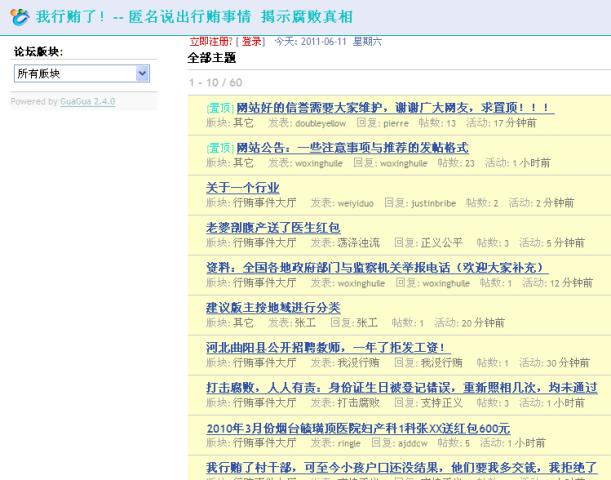
Task: Open thread 打击腐败，人人有责
Action: point(400,387)
